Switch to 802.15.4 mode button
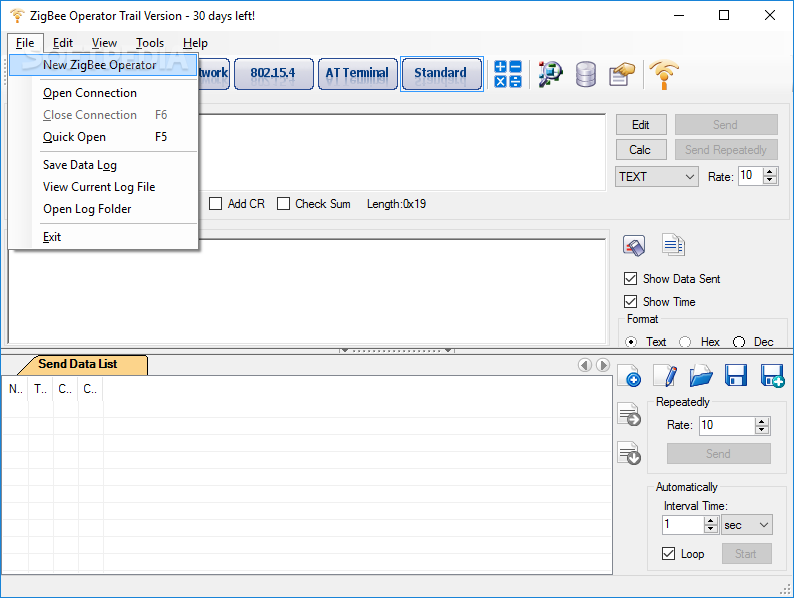Image resolution: width=794 pixels, height=598 pixels. point(273,74)
